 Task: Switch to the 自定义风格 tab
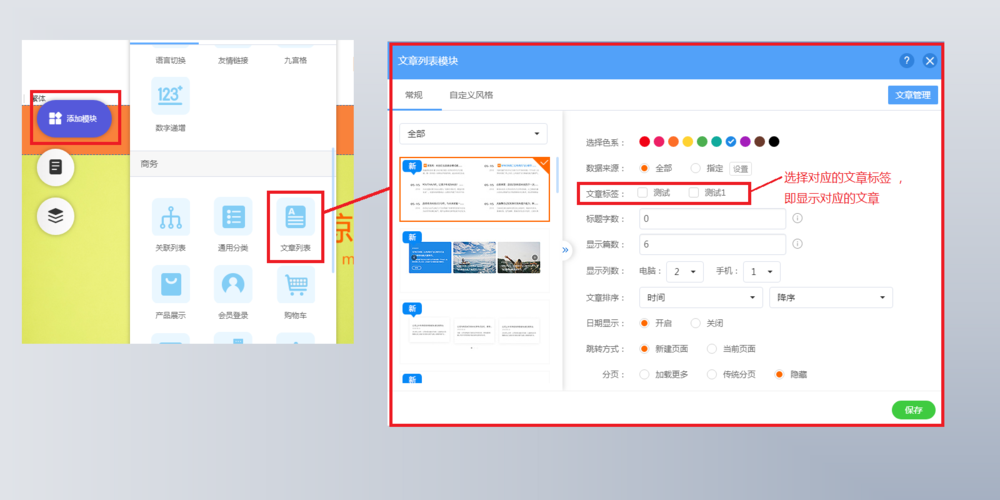(470, 95)
